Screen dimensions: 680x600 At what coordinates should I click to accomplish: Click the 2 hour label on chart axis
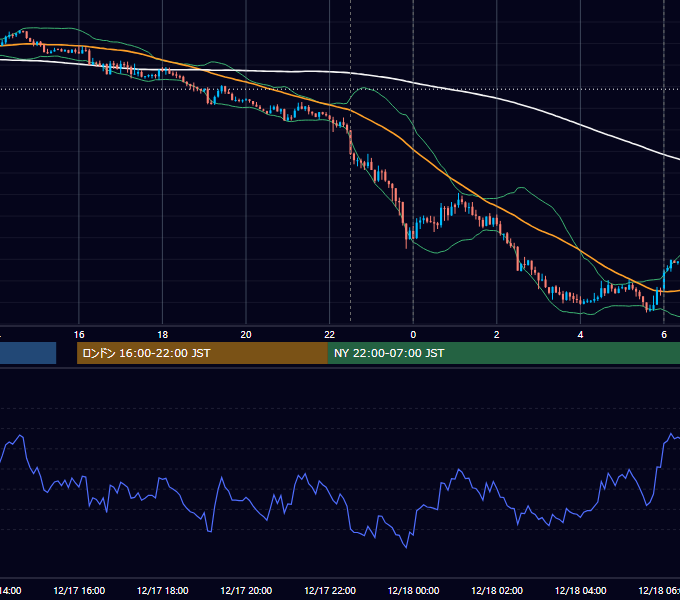click(x=497, y=335)
